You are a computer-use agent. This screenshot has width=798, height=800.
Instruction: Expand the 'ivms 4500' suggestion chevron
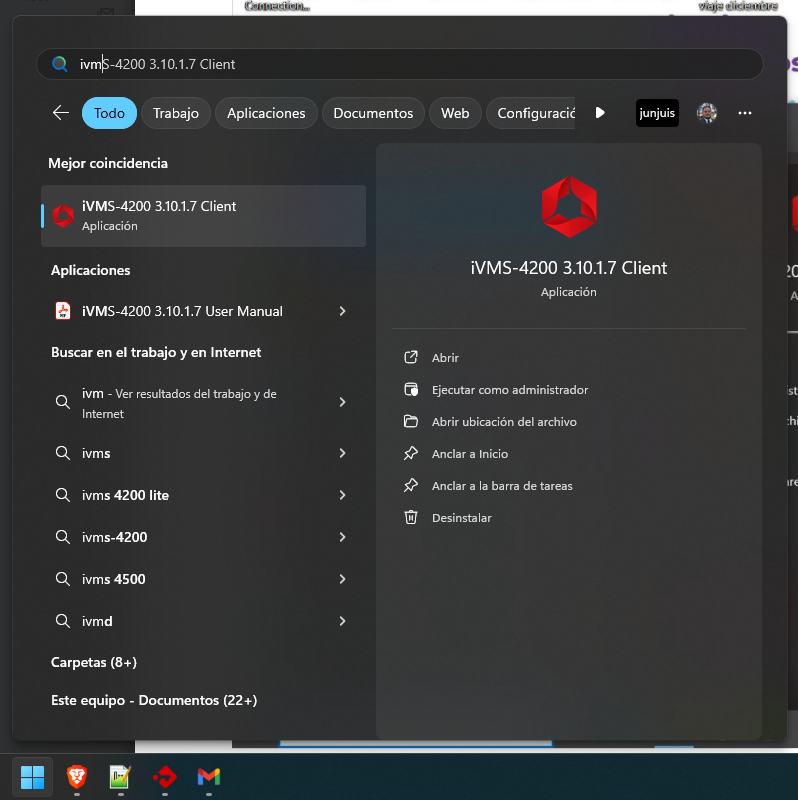tap(342, 579)
